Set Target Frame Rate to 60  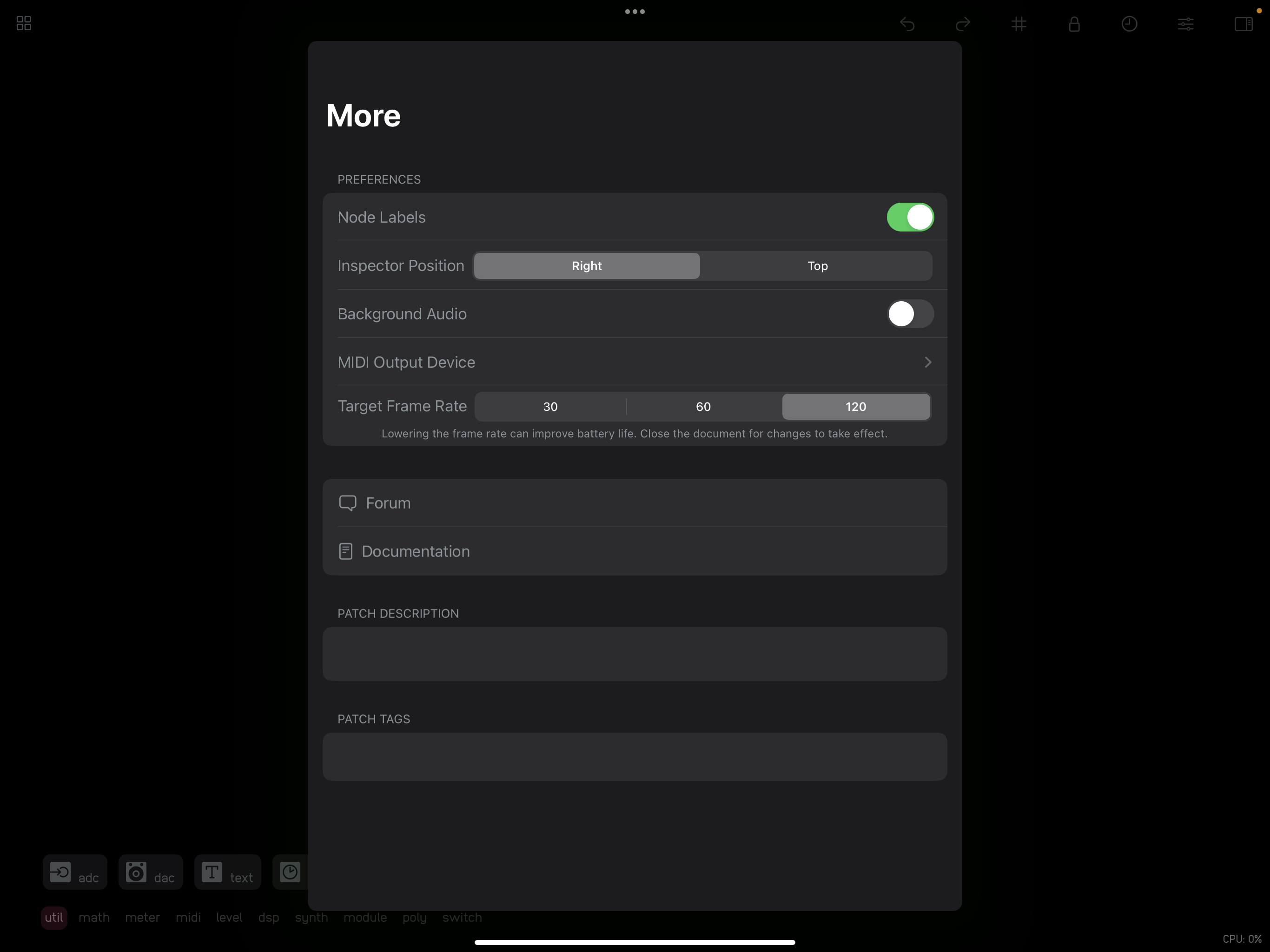[703, 407]
